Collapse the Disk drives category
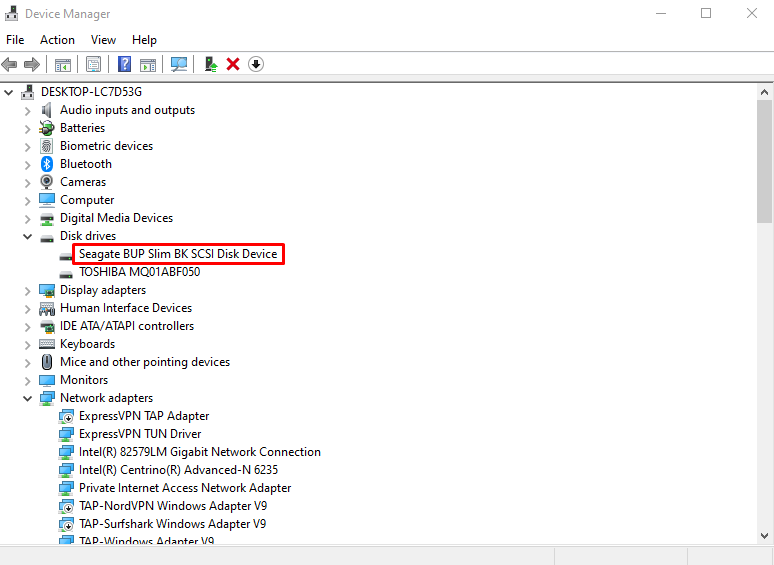Viewport: 774px width, 565px height. click(28, 236)
